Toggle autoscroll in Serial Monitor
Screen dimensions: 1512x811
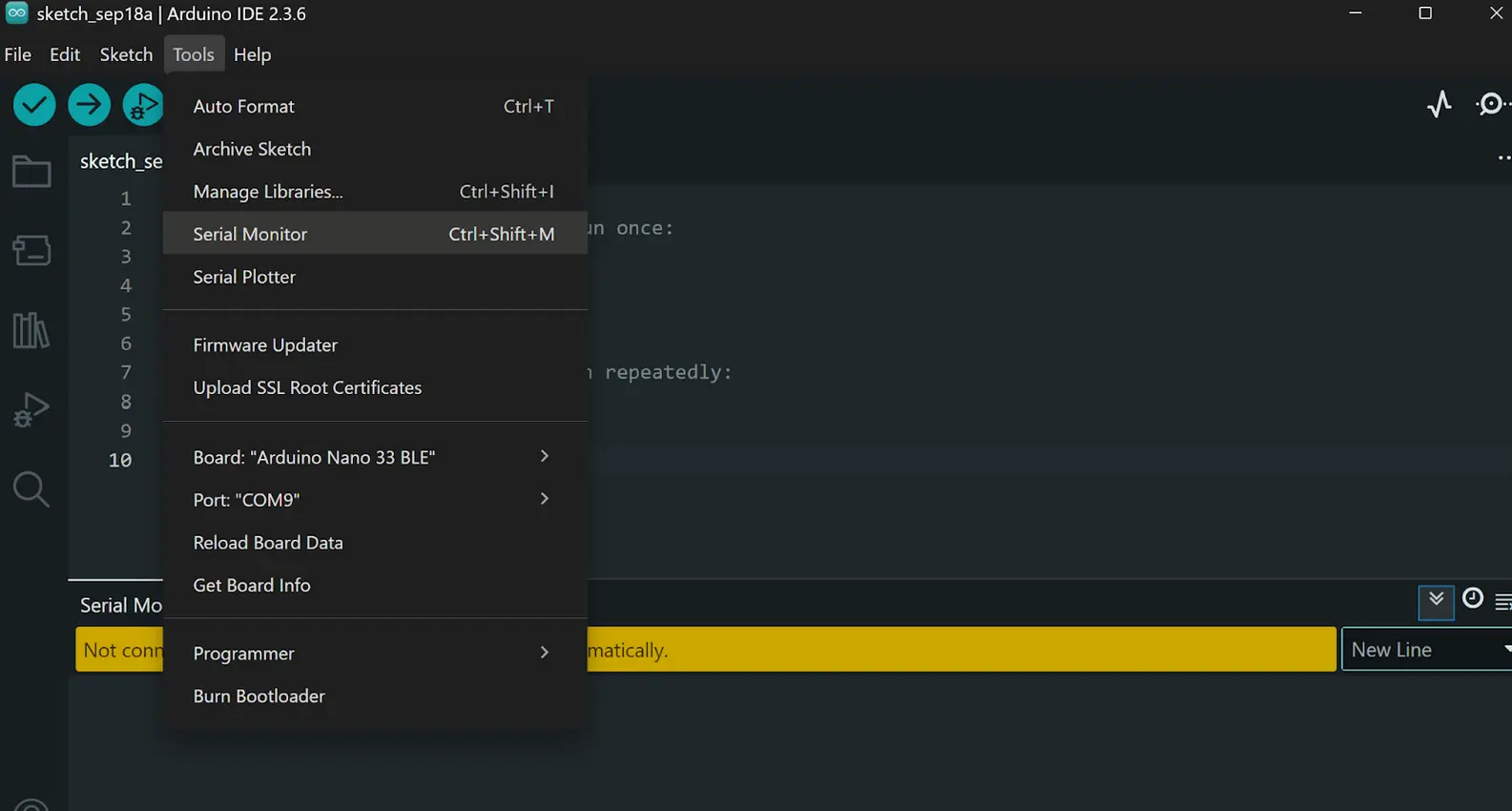pos(1436,601)
